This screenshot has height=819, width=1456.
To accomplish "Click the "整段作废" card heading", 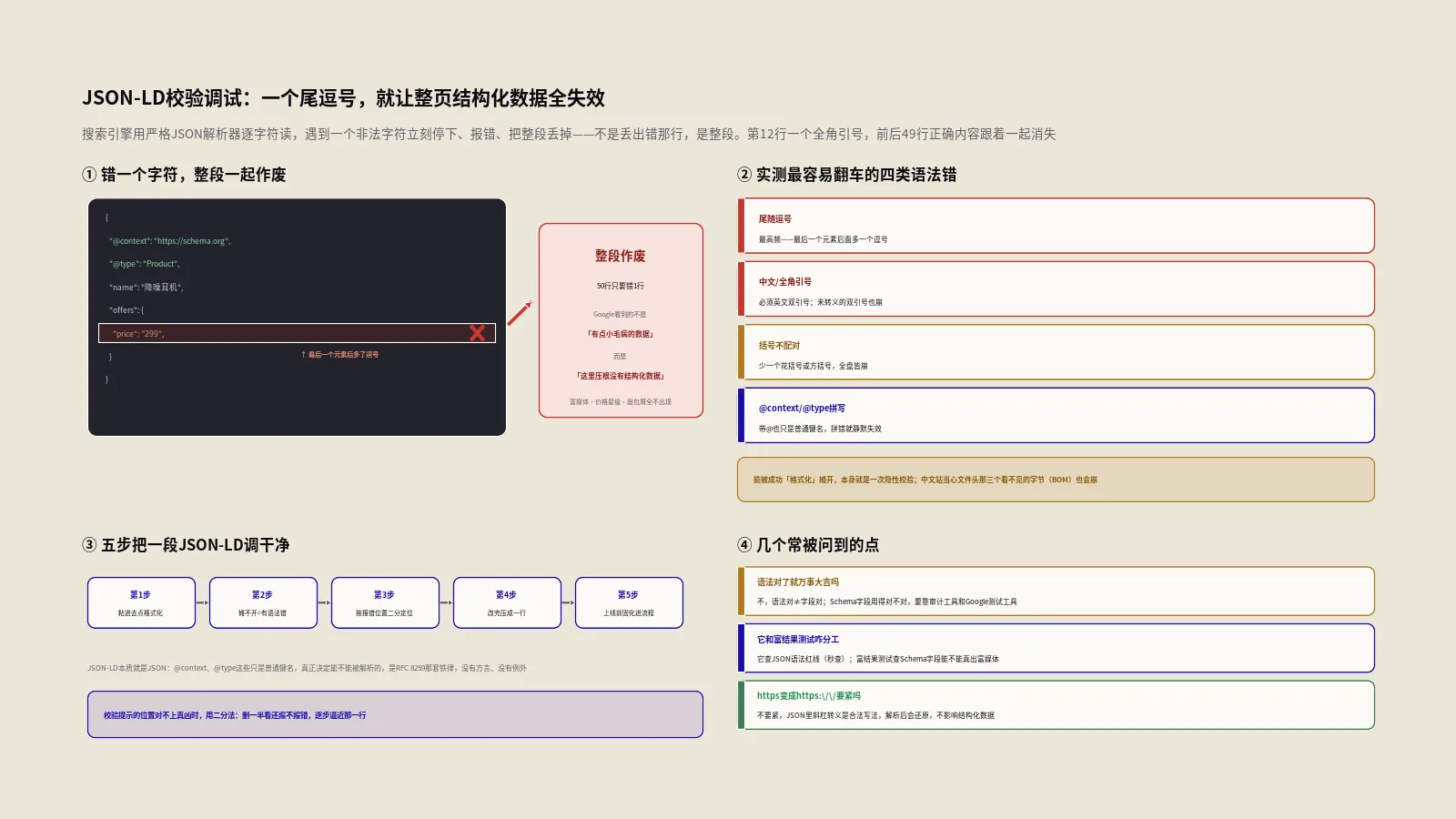I will point(621,256).
